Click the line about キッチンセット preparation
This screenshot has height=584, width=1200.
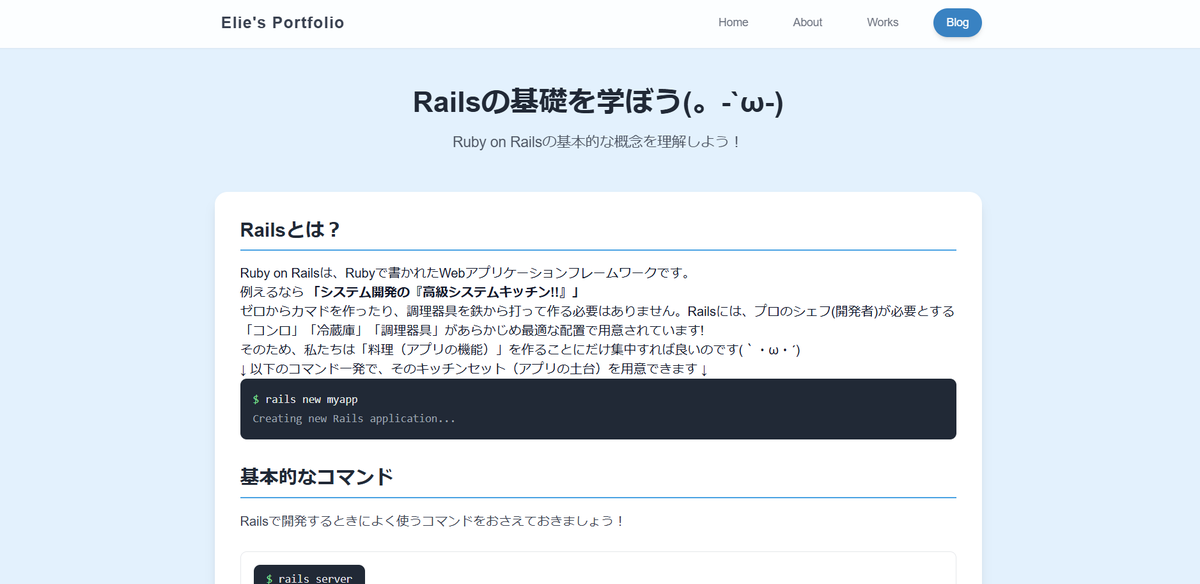[x=474, y=368]
